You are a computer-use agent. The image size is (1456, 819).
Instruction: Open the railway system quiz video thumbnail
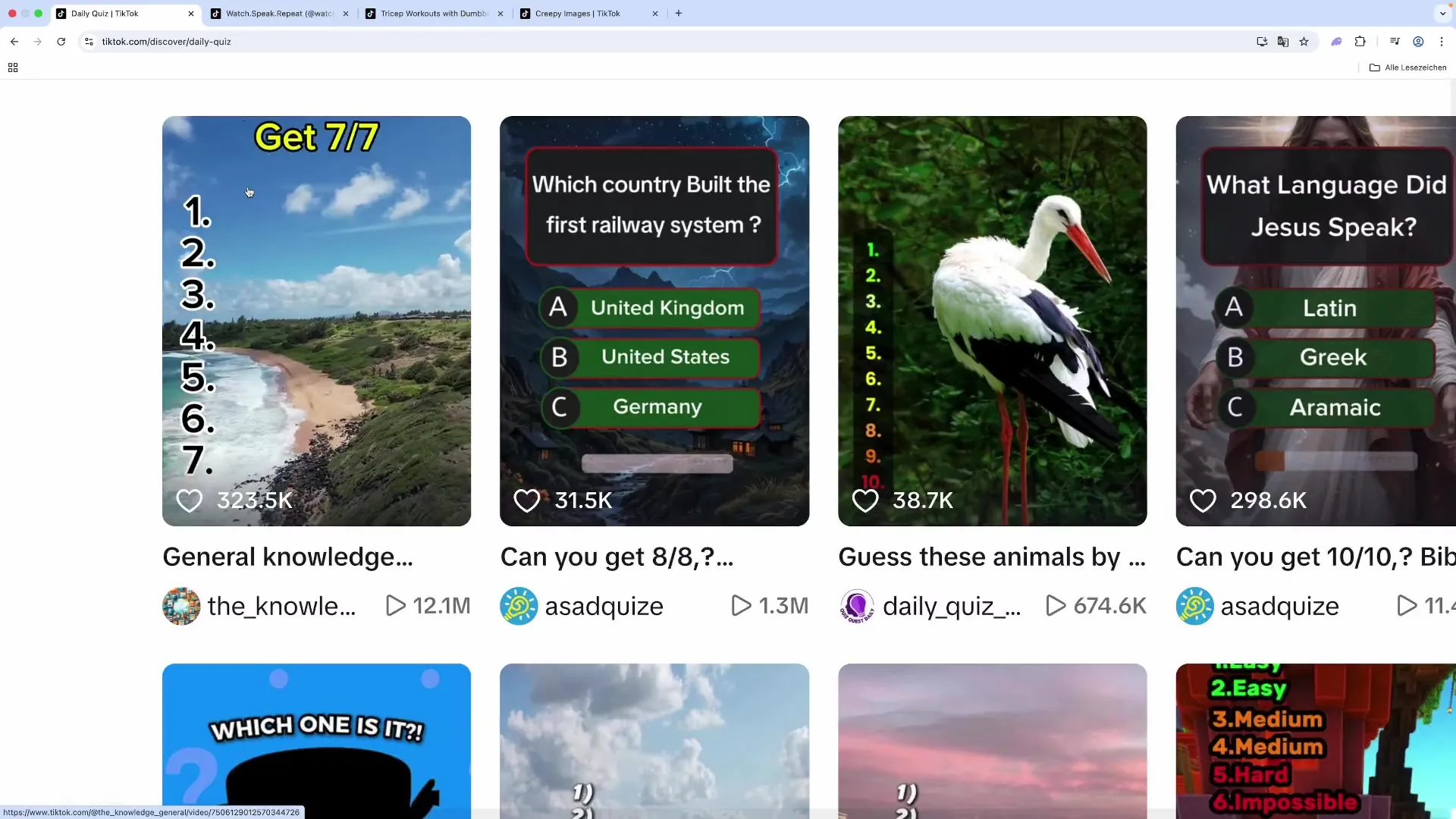pos(654,318)
